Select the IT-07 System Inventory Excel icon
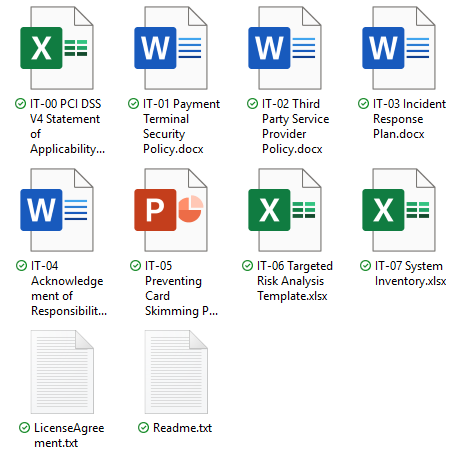The width and height of the screenshot is (463, 463). click(399, 210)
